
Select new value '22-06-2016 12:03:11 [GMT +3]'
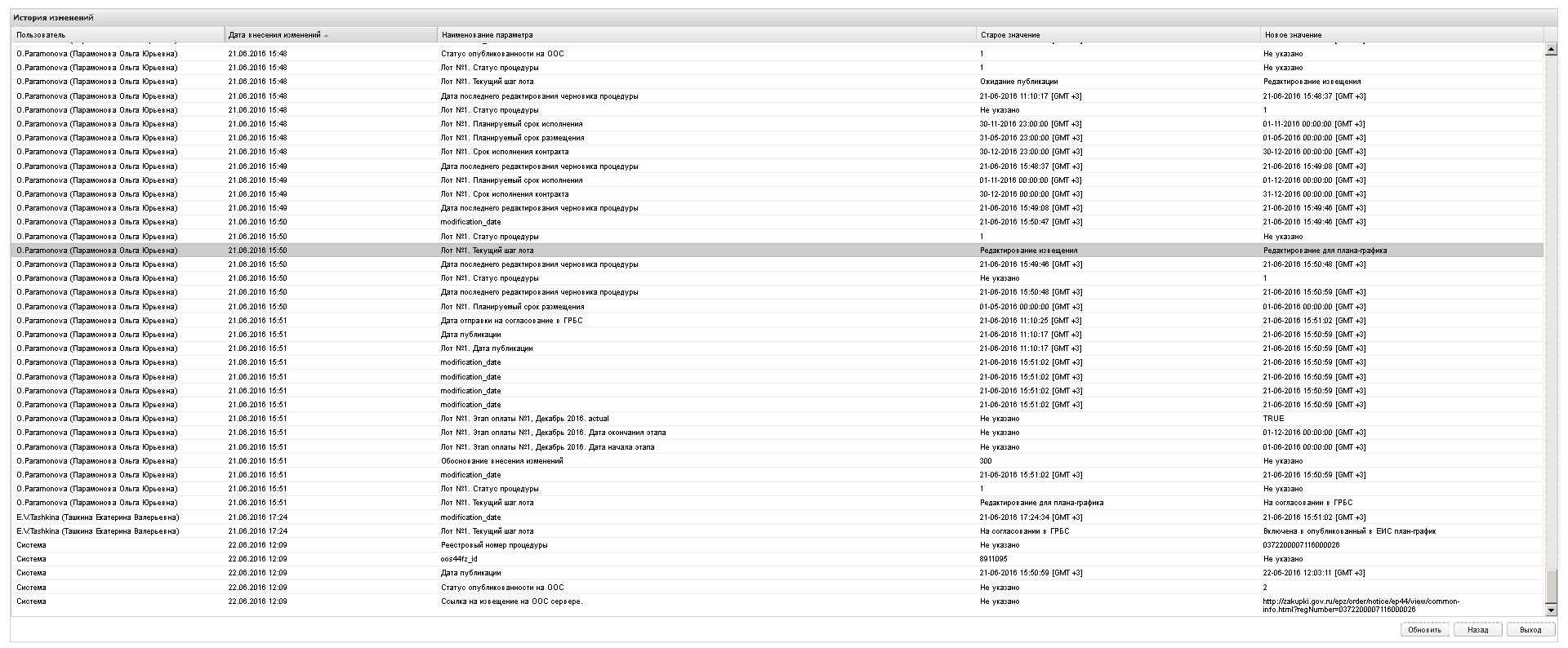(1314, 573)
